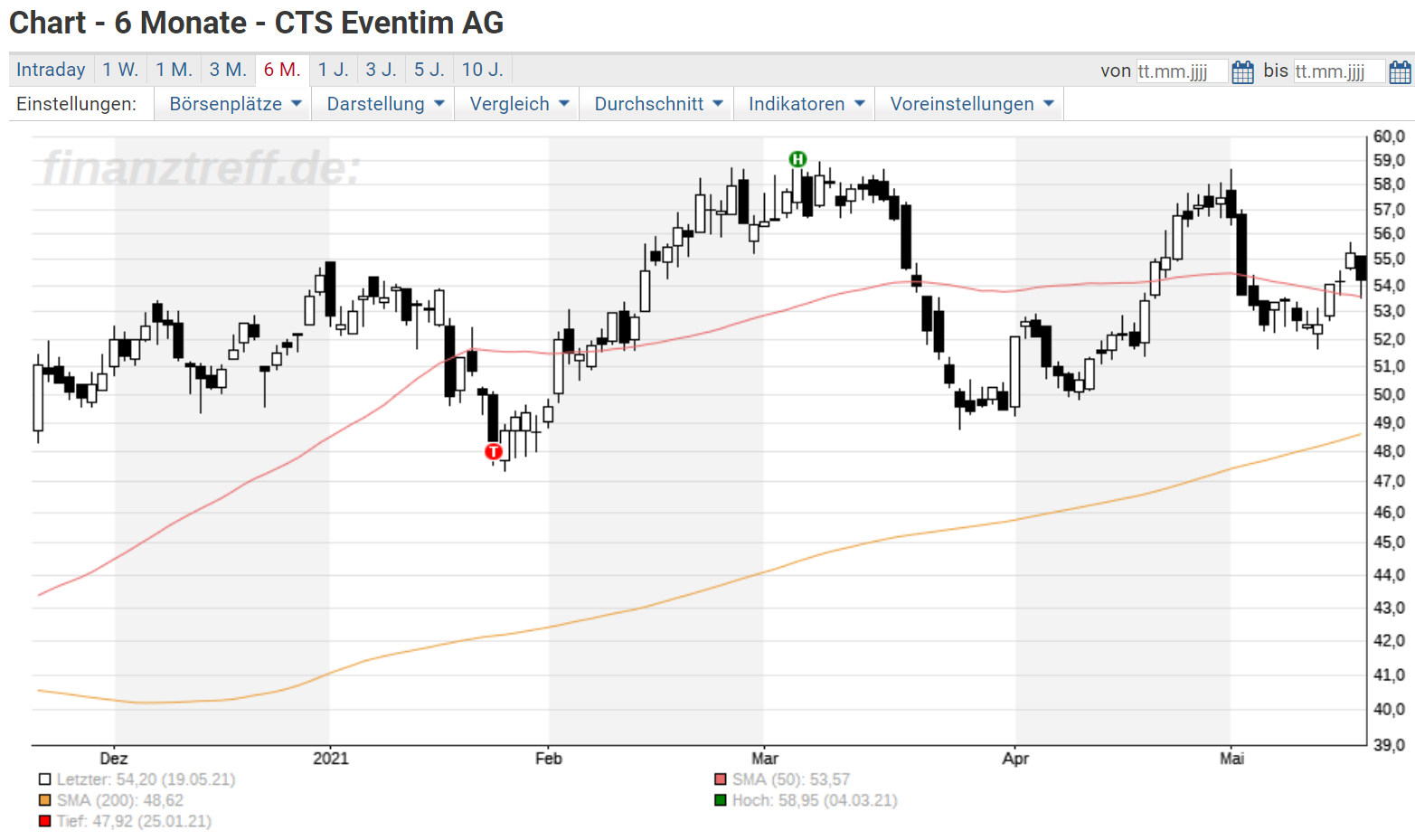1415x840 pixels.
Task: Open the 'von' date calendar picker icon
Action: pos(1243,71)
